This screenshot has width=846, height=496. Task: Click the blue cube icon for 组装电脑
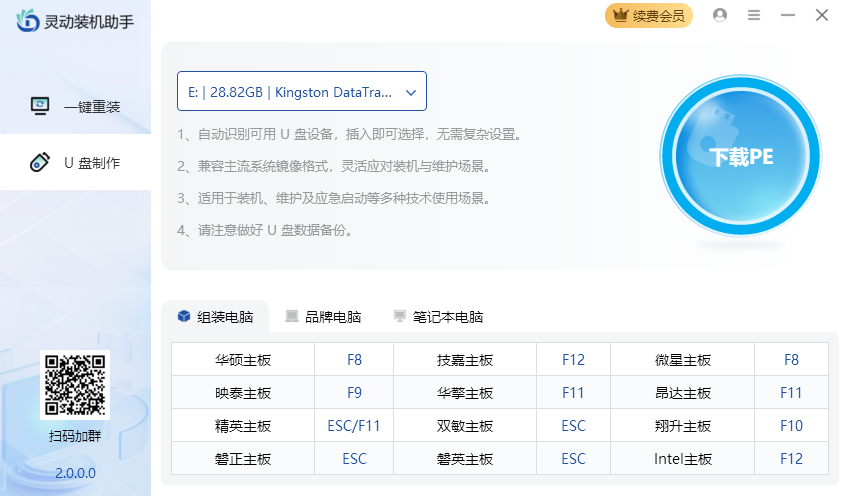tap(184, 317)
